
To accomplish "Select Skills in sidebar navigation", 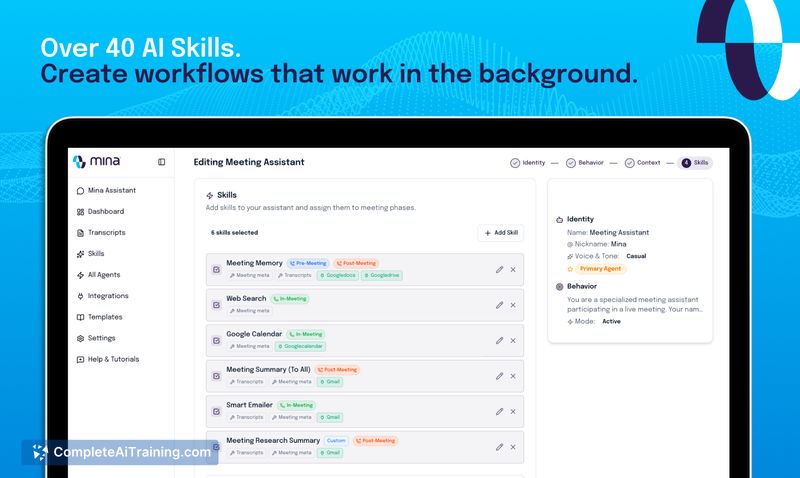I will click(90, 254).
